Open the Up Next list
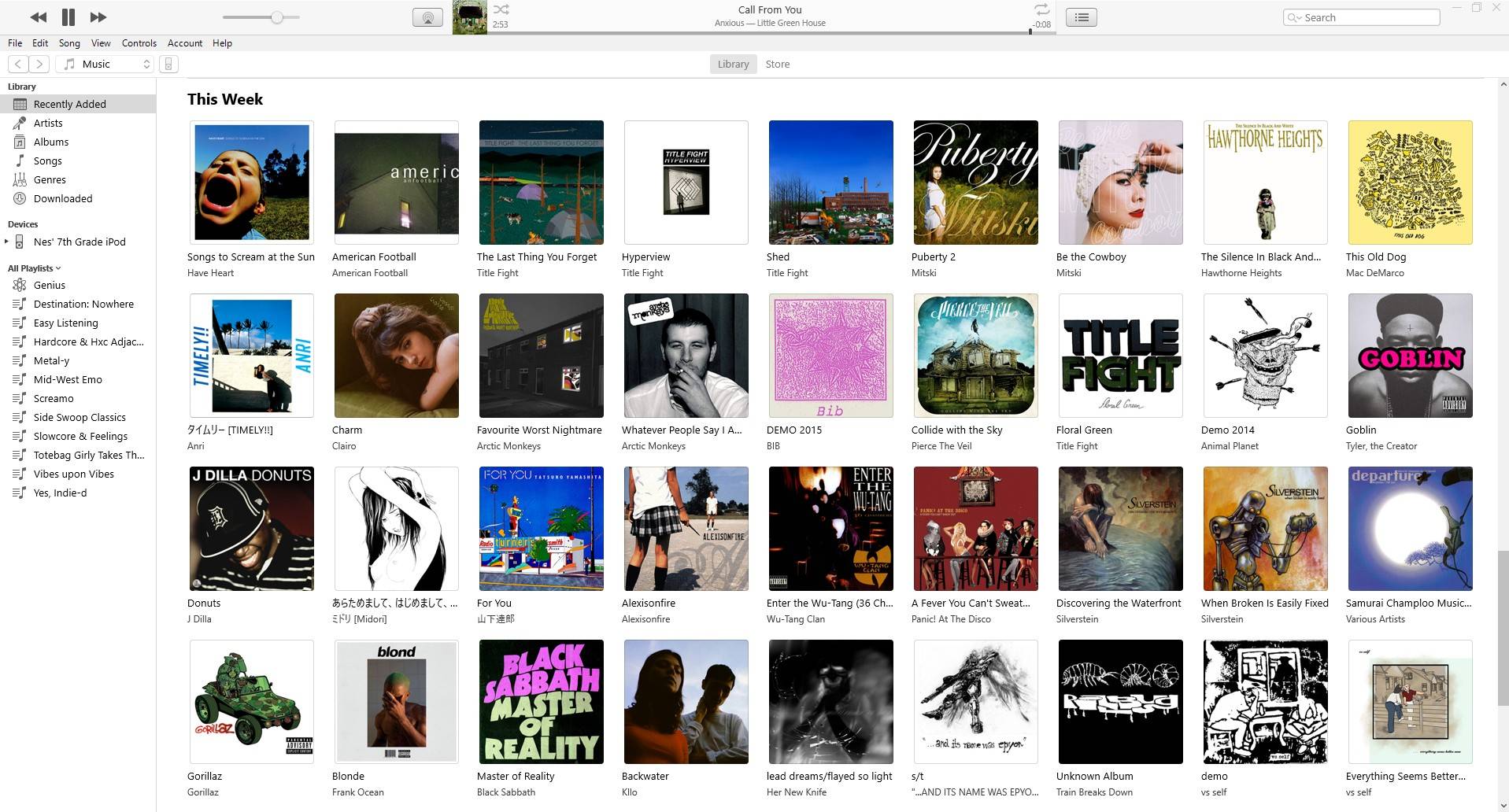Viewport: 1509px width, 812px height. coord(1082,17)
